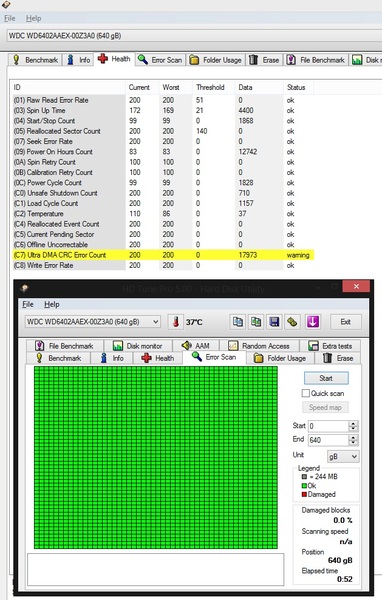The image size is (382, 600).
Task: Click the Exit button
Action: [346, 322]
